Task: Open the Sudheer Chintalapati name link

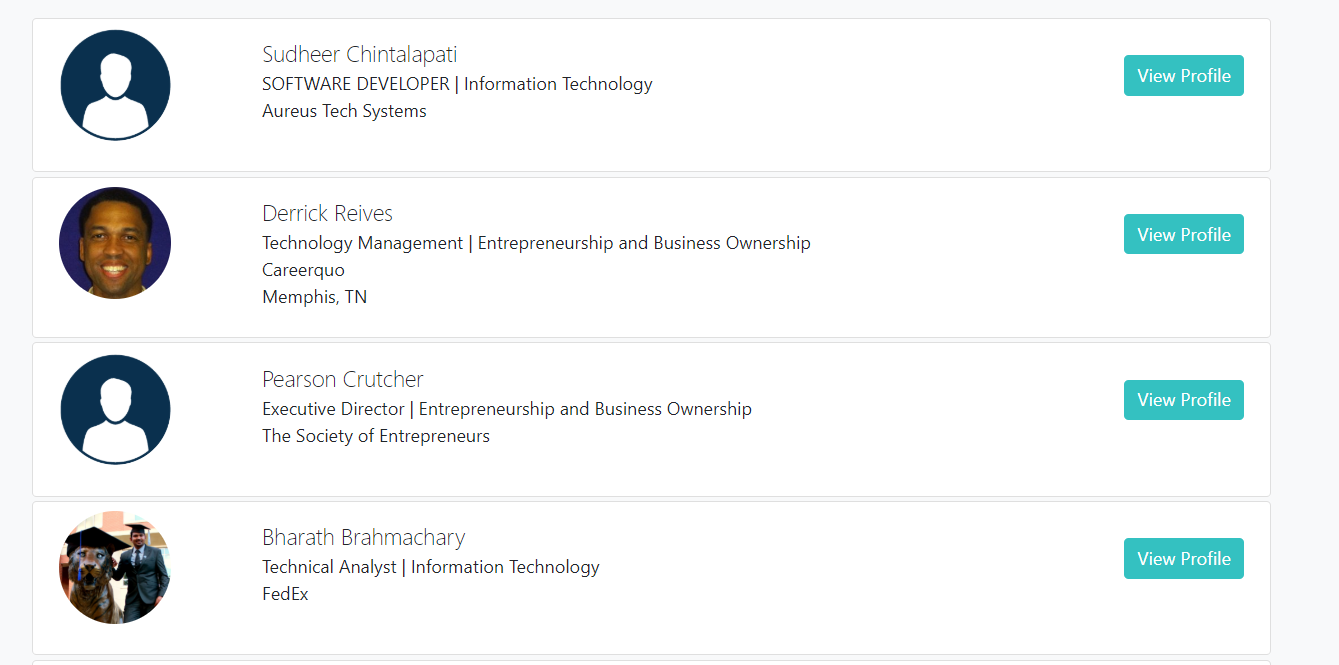Action: pos(360,55)
